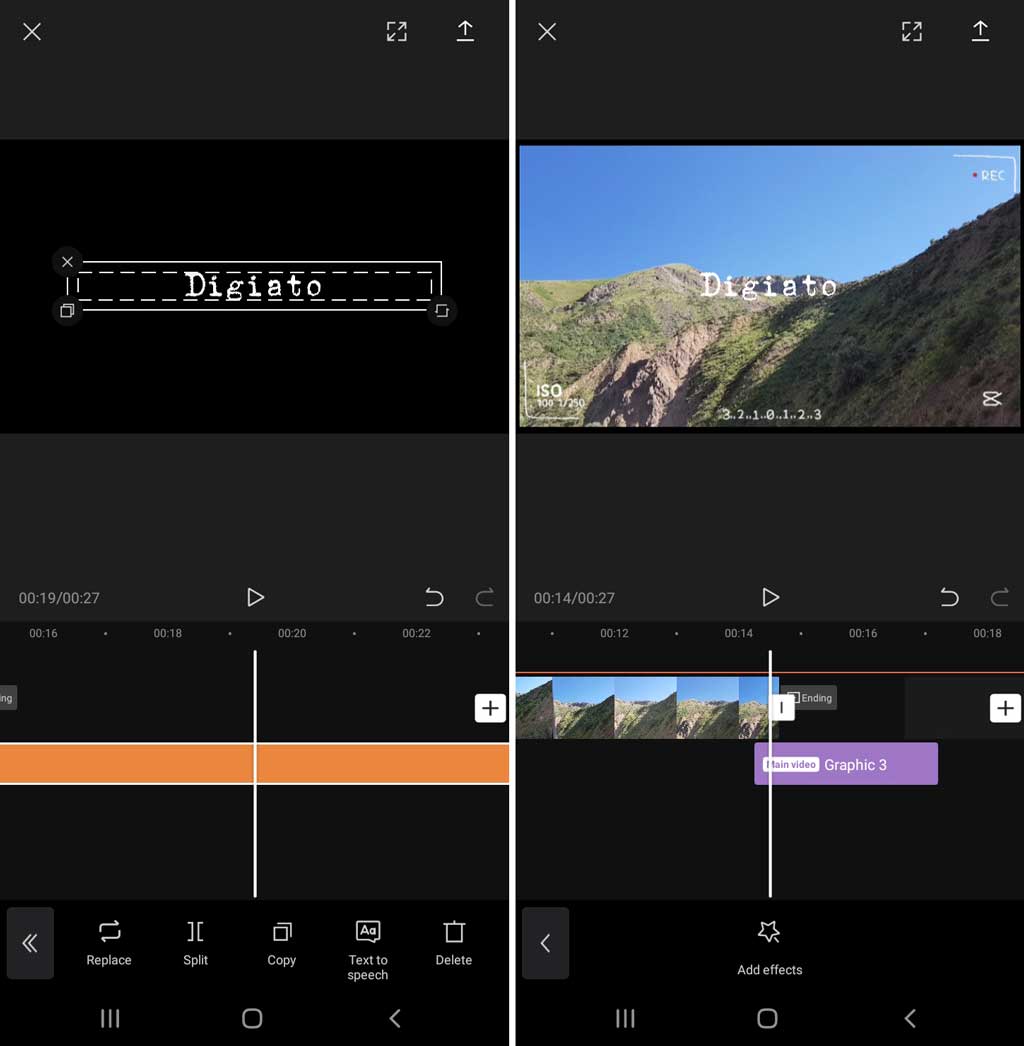Open recent apps in the right screen
The height and width of the screenshot is (1046, 1024).
pos(625,1018)
